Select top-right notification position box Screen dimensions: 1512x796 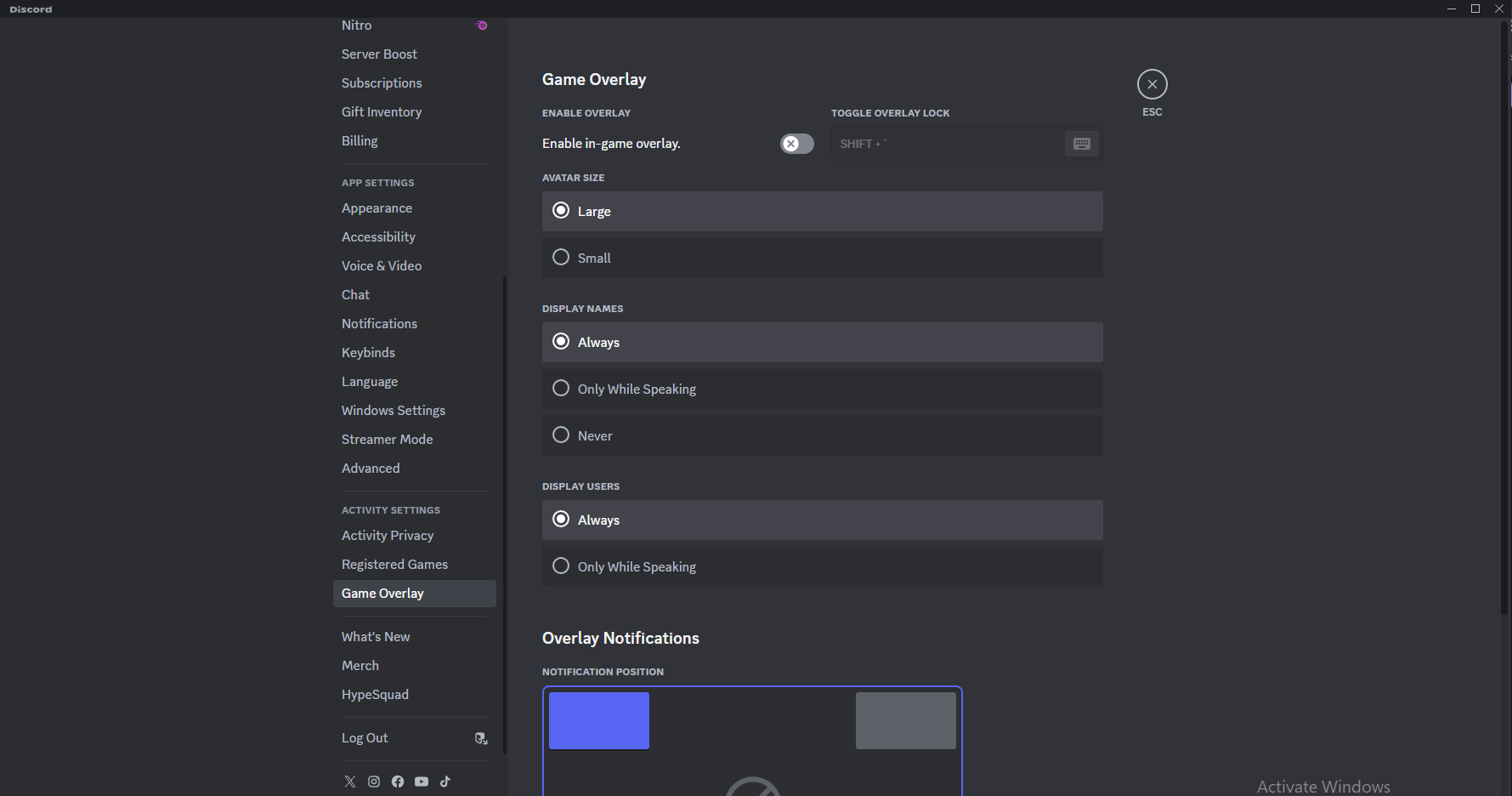905,720
